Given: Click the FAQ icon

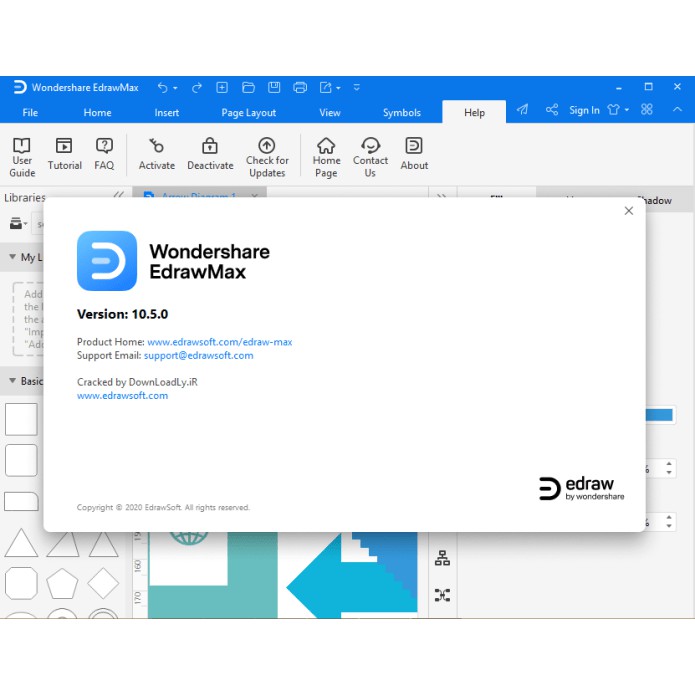Looking at the screenshot, I should (x=104, y=155).
